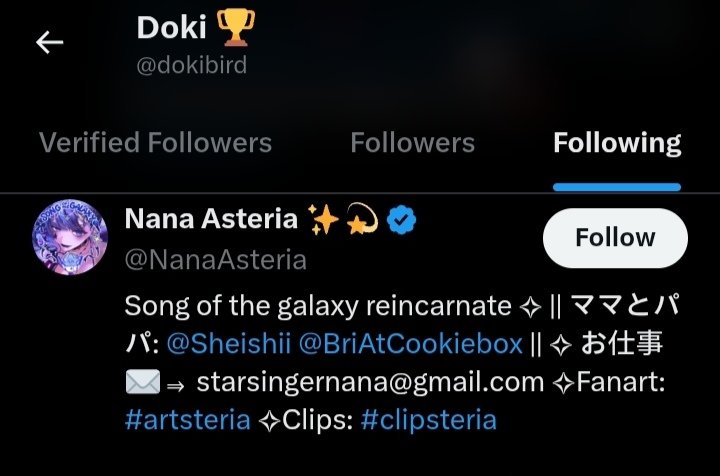Click the trophy emoji beside Doki

coord(235,29)
